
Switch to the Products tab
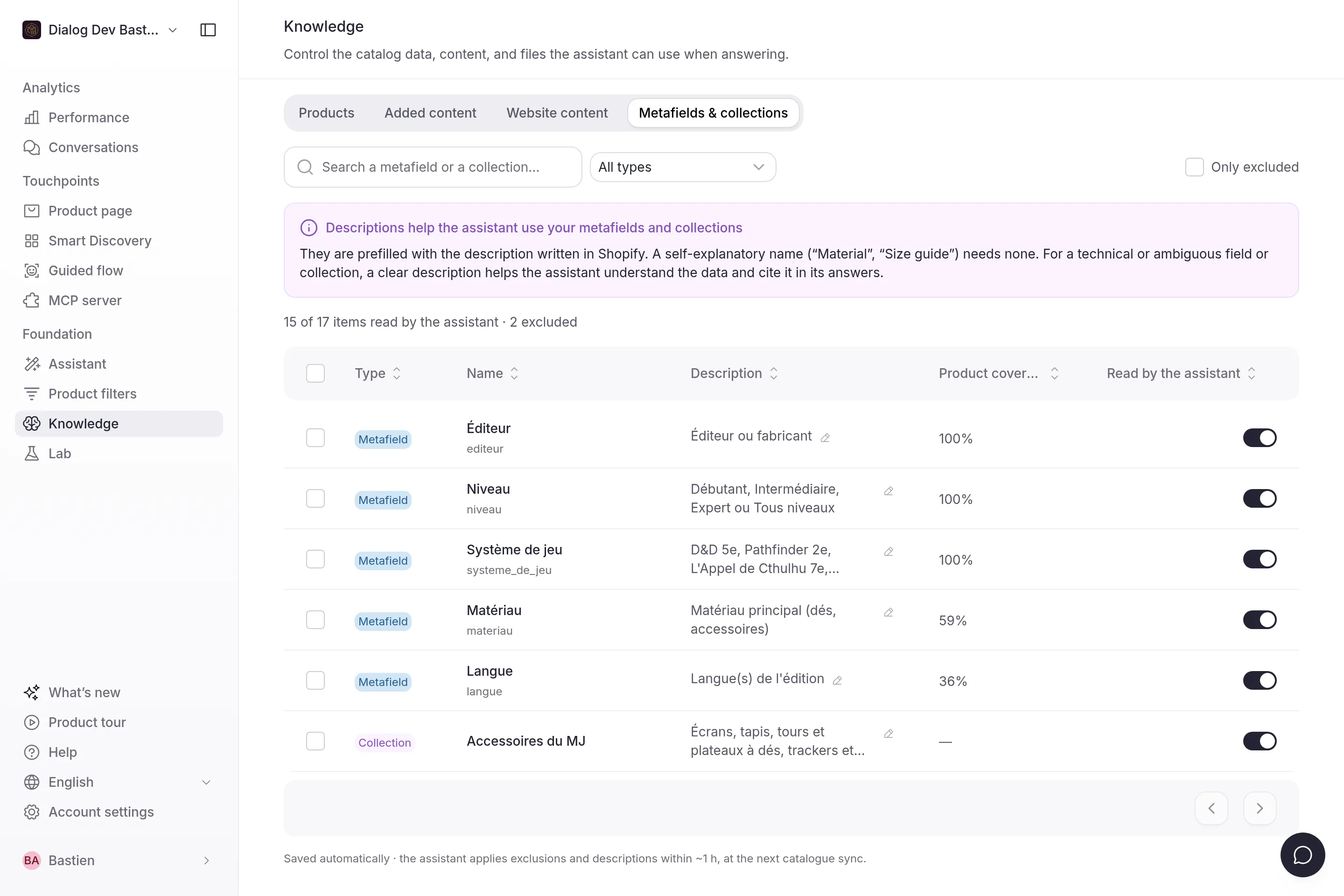point(326,112)
